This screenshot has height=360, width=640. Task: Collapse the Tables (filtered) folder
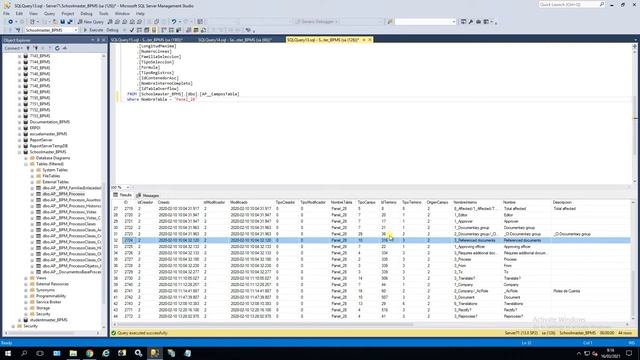[26, 164]
